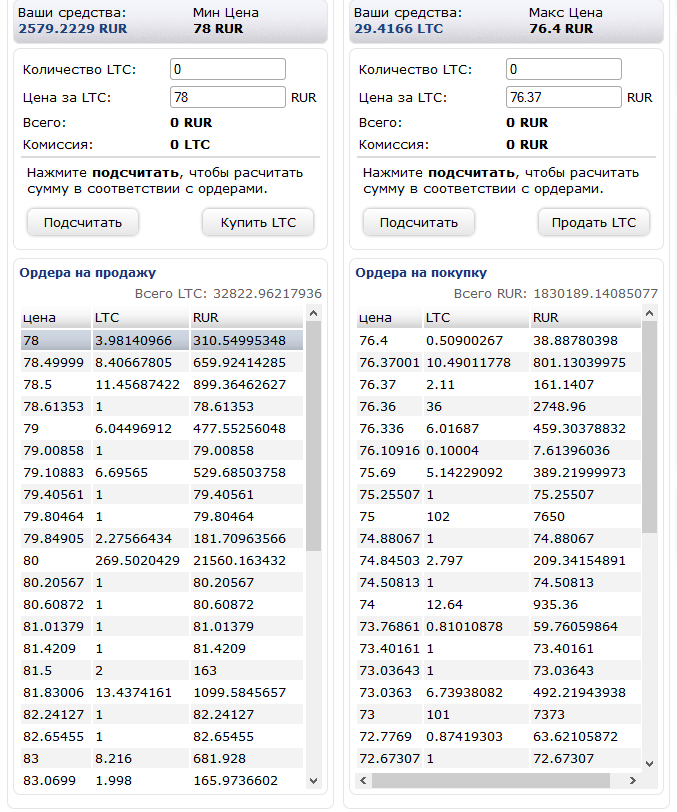Select sell order at price 83.0699
The width and height of the screenshot is (677, 812).
162,780
